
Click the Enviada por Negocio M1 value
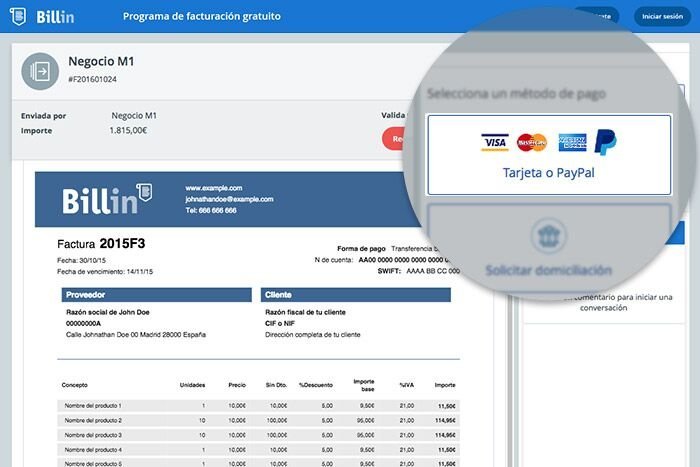[134, 116]
